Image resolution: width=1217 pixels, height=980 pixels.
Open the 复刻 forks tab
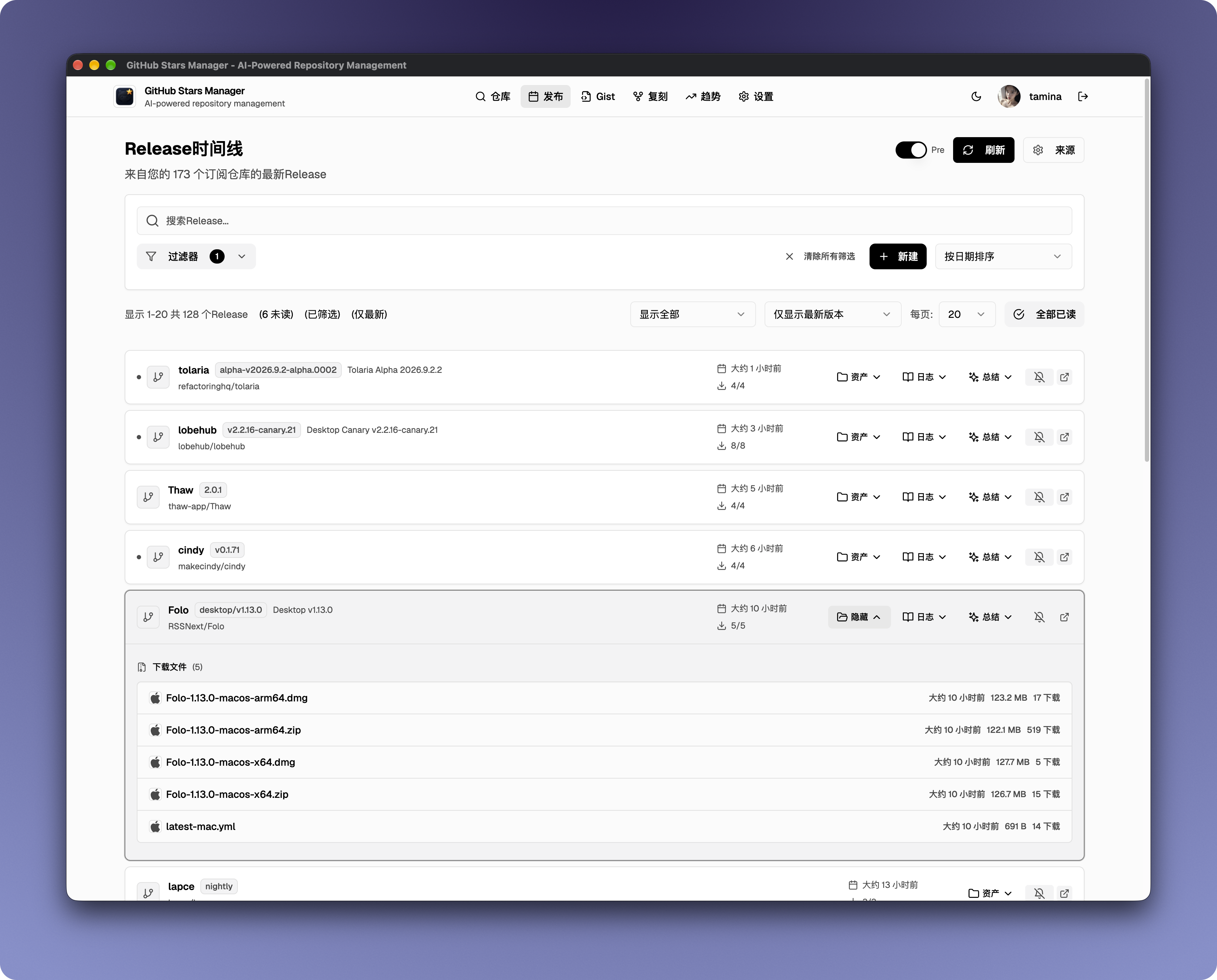tap(650, 96)
